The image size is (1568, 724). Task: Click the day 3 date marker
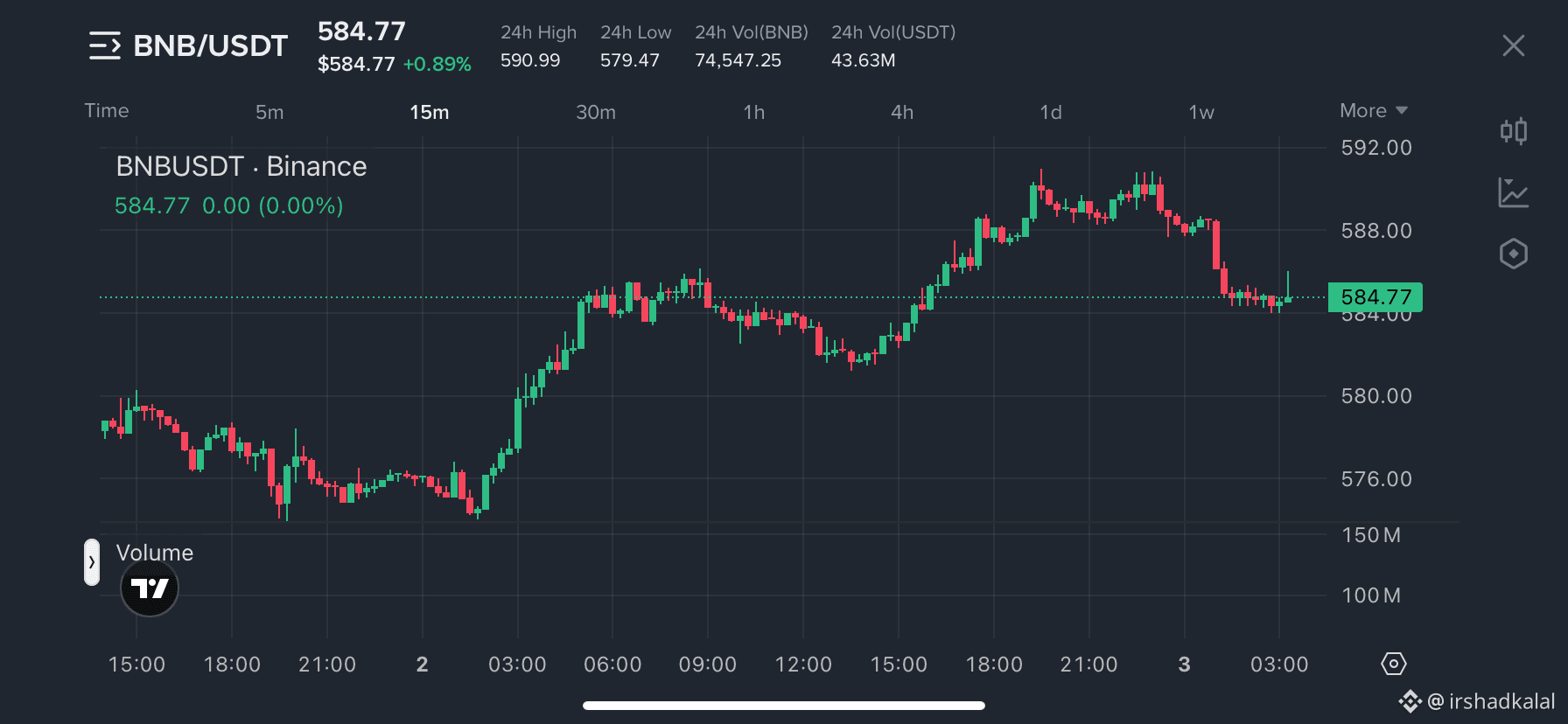[1184, 665]
